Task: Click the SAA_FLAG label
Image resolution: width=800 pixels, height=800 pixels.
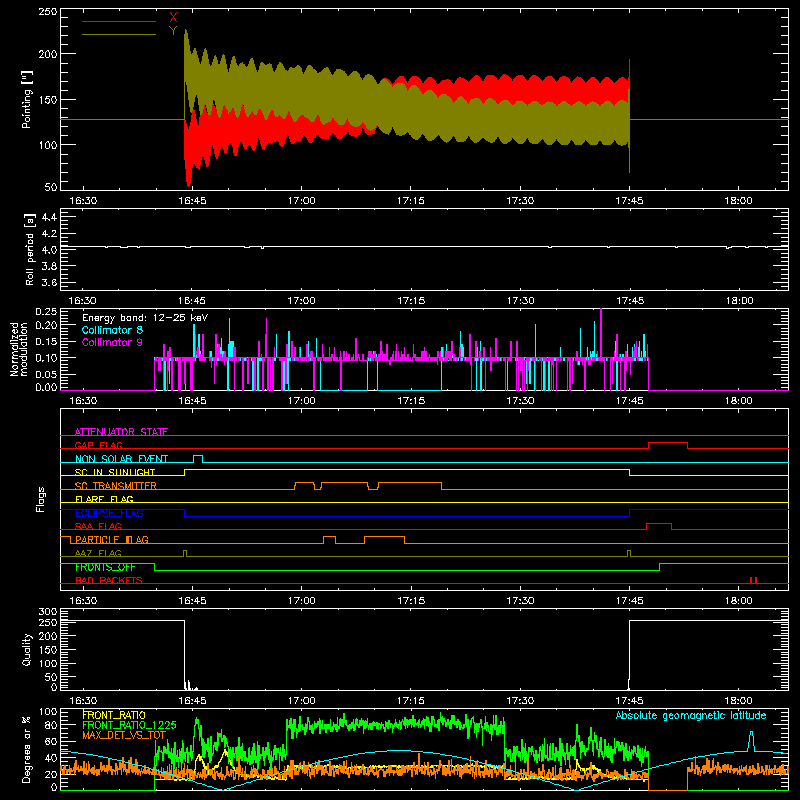Action: click(98, 526)
